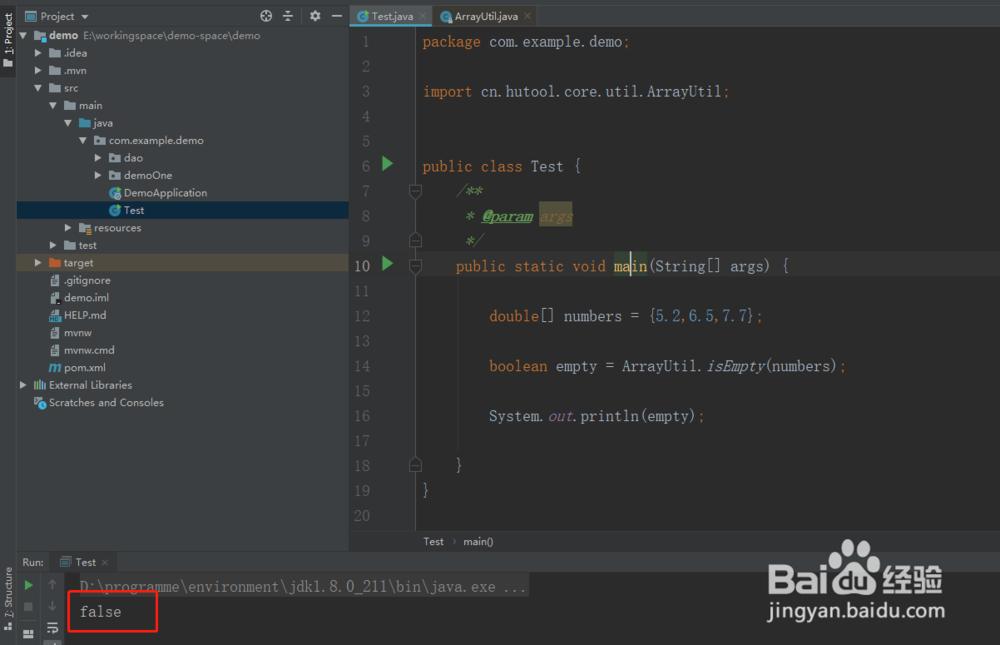Collapse the demo project root node

coord(24,35)
